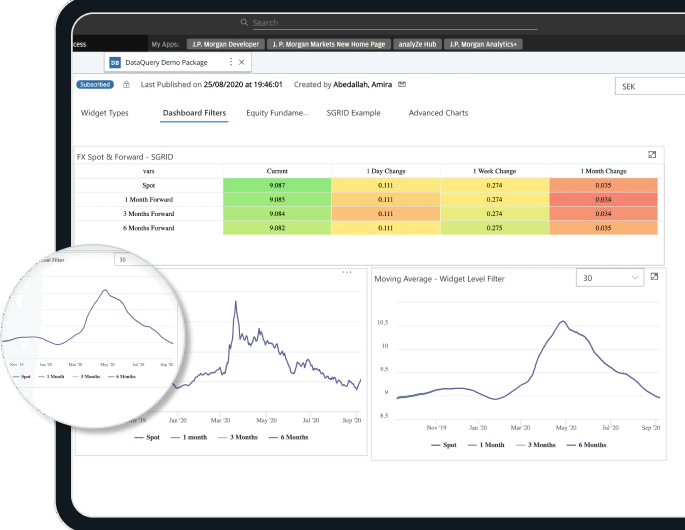
Task: Open the left chart's ellipsis options menu
Action: point(347,272)
